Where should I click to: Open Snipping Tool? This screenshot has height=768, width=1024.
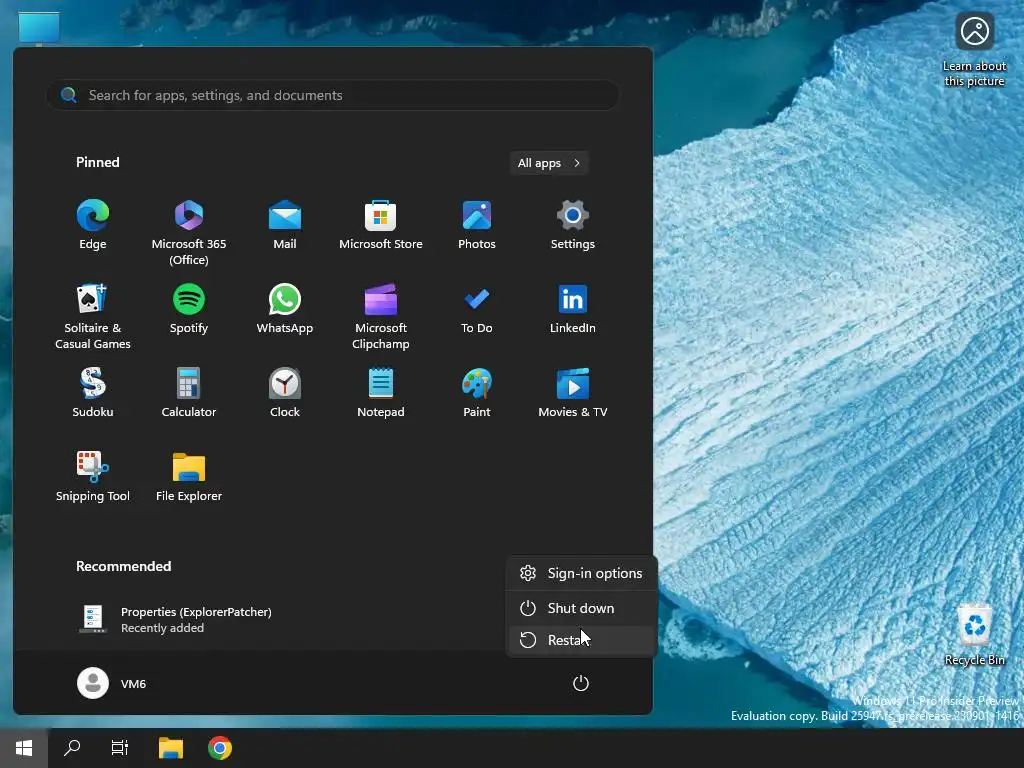click(x=93, y=477)
